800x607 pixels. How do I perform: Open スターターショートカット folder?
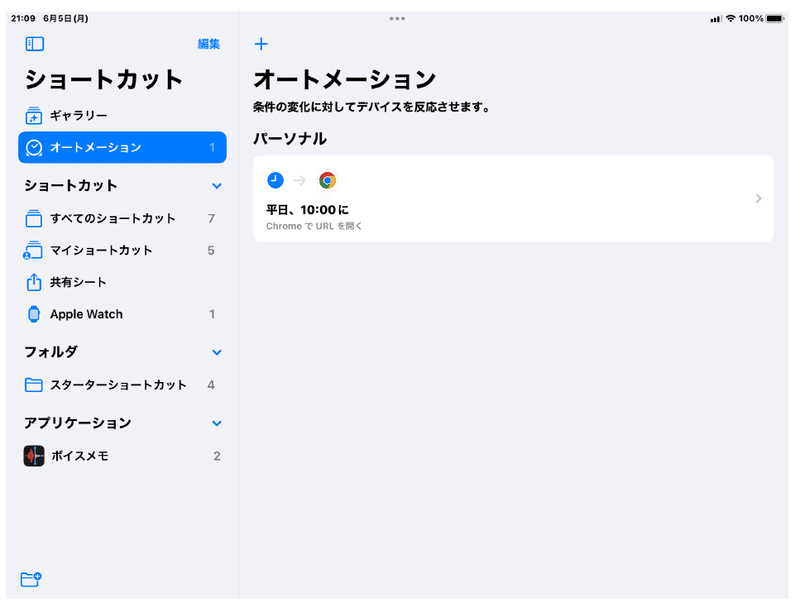[122, 385]
